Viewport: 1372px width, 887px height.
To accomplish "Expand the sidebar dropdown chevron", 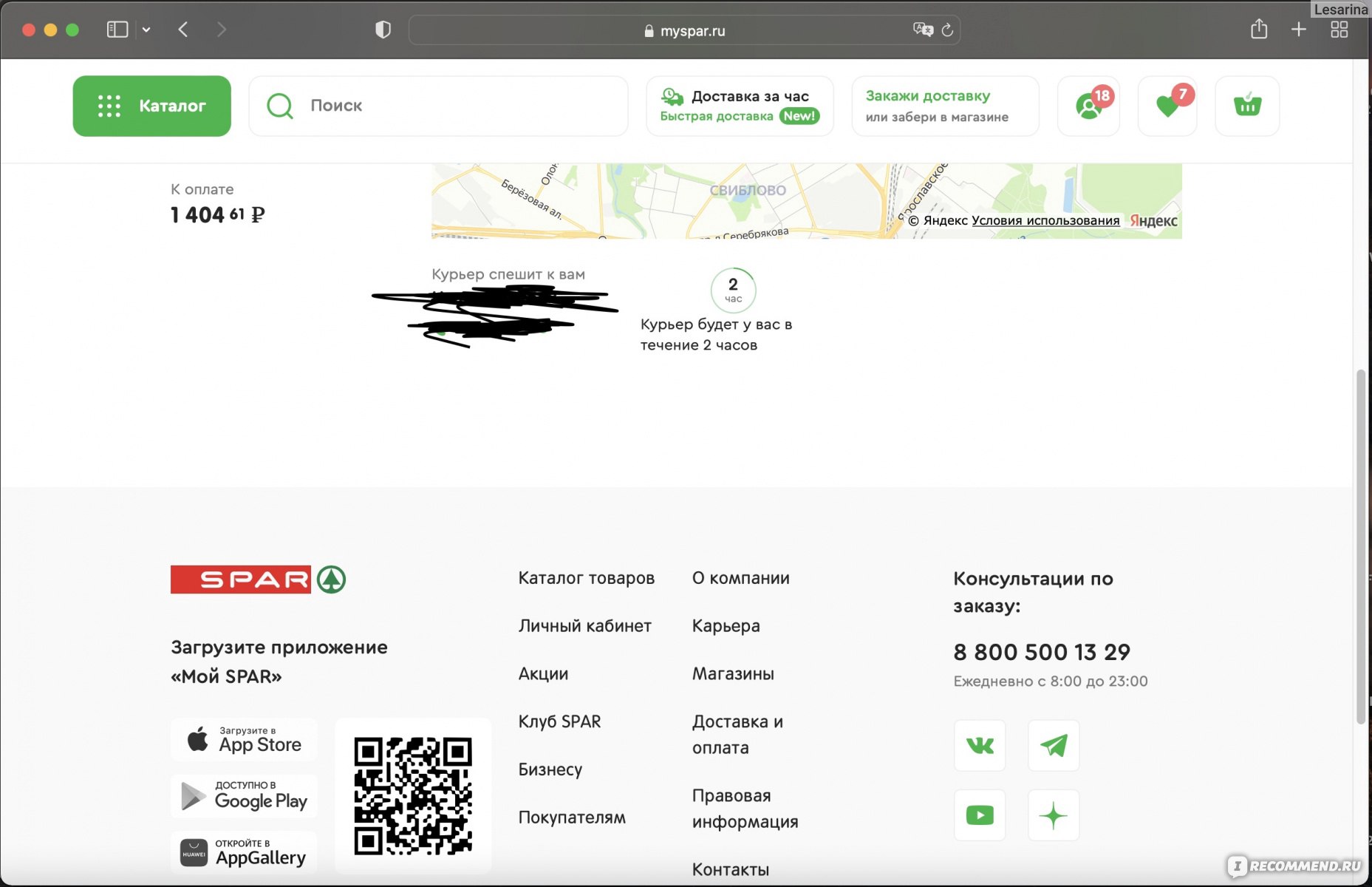I will (x=146, y=30).
